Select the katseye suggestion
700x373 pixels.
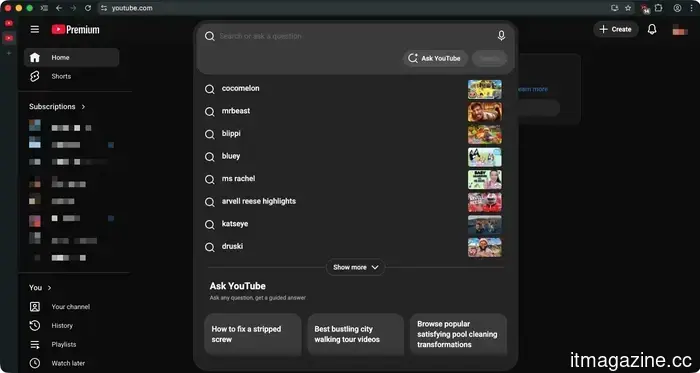[x=355, y=224]
